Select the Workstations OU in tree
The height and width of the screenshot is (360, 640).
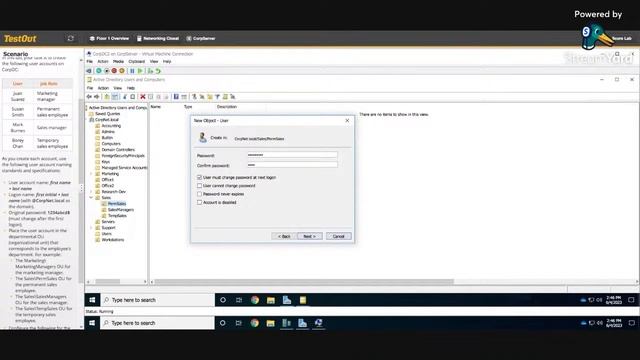[x=113, y=240]
